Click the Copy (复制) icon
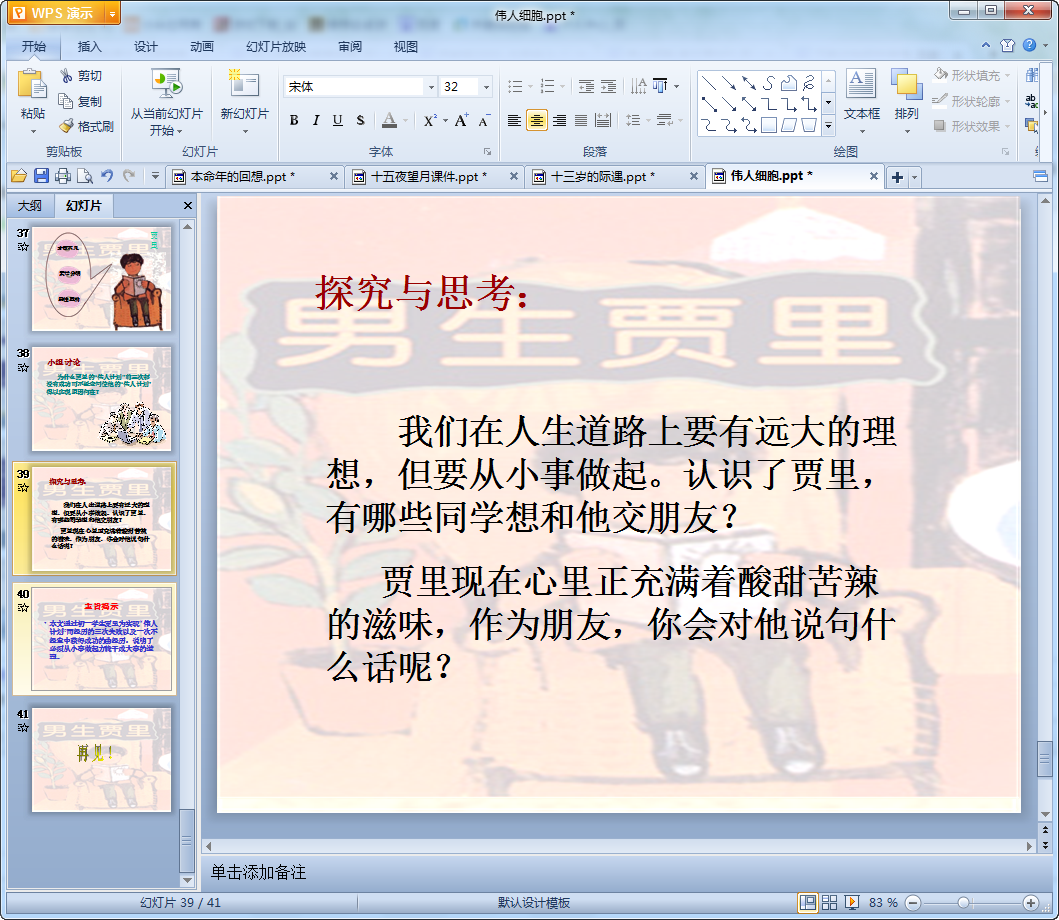Image resolution: width=1059 pixels, height=920 pixels. pos(66,101)
